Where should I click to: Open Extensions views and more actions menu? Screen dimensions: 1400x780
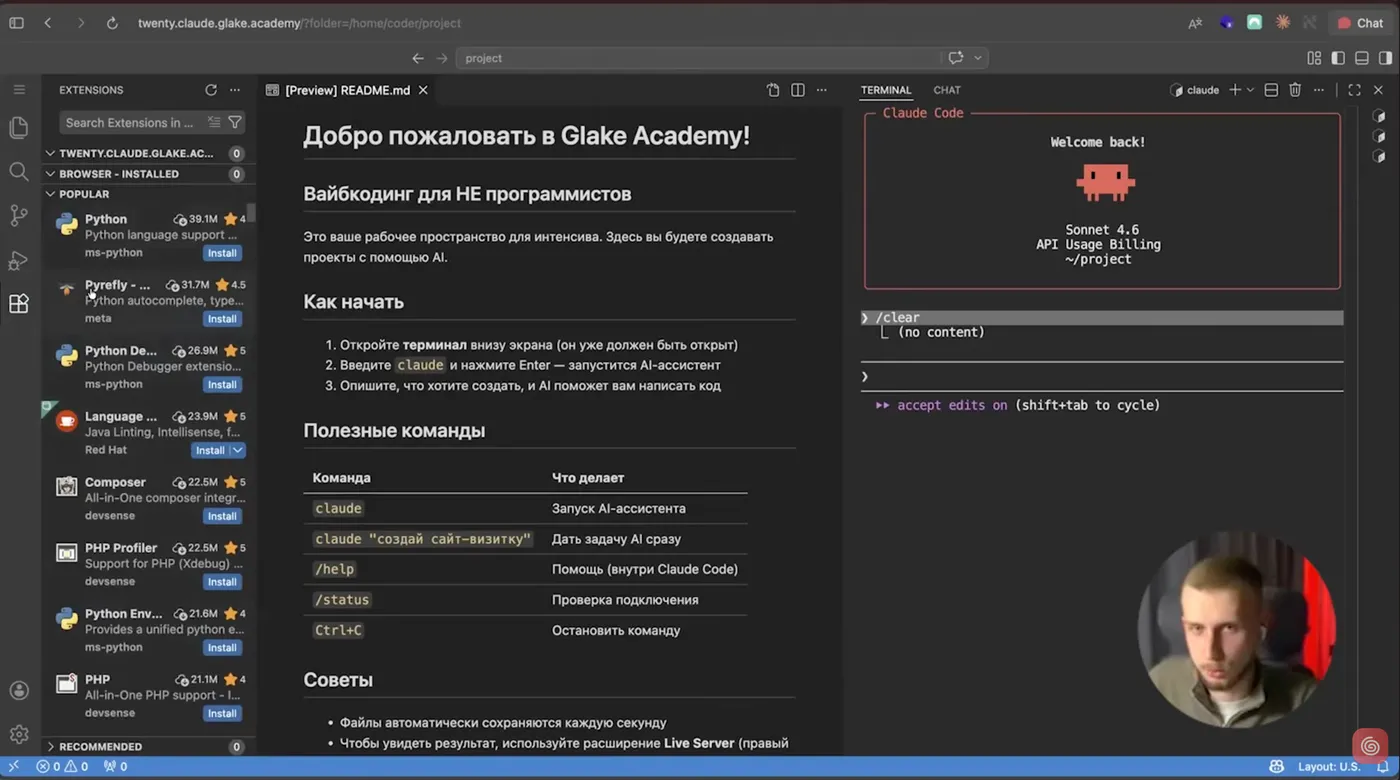point(235,90)
